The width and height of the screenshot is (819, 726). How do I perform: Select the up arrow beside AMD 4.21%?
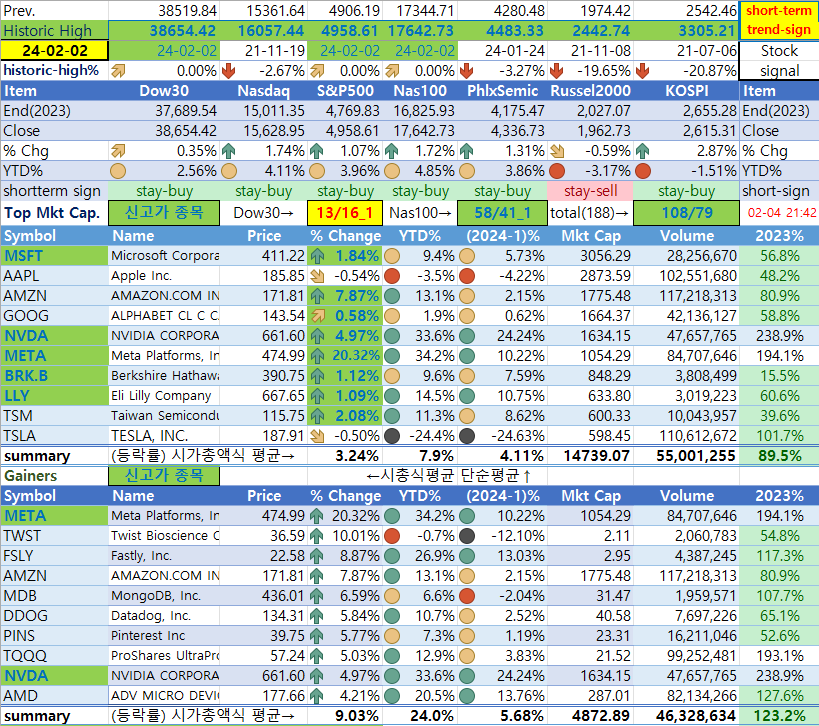pyautogui.click(x=317, y=696)
